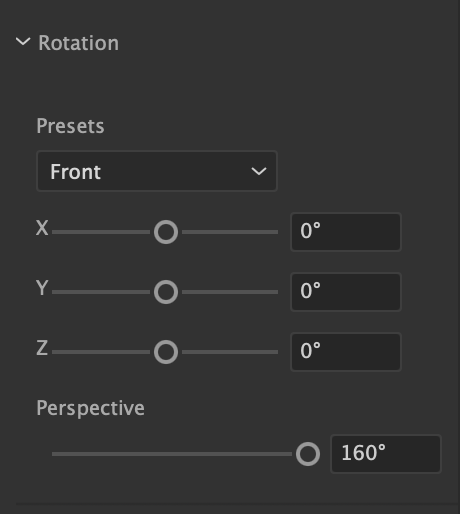
Task: Click the arrow inside the Front preset box
Action: coord(259,171)
